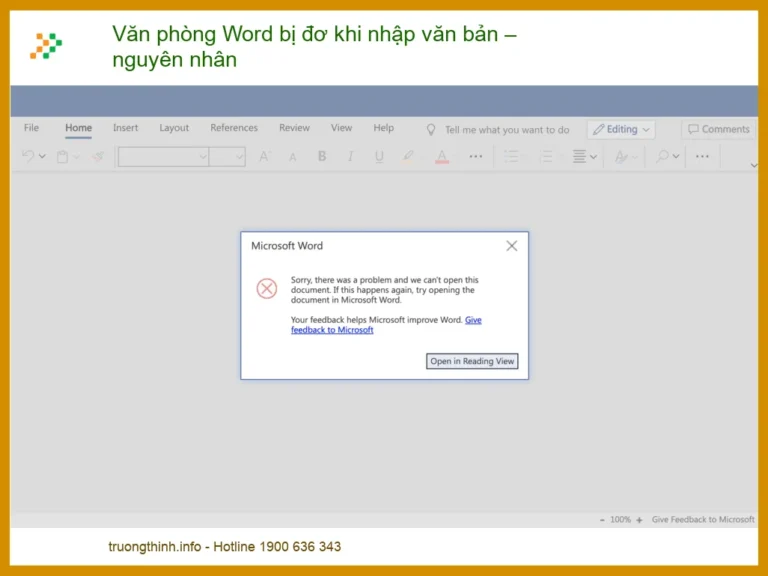Open the font size combo box
Viewport: 768px width, 576px height.
pos(227,157)
